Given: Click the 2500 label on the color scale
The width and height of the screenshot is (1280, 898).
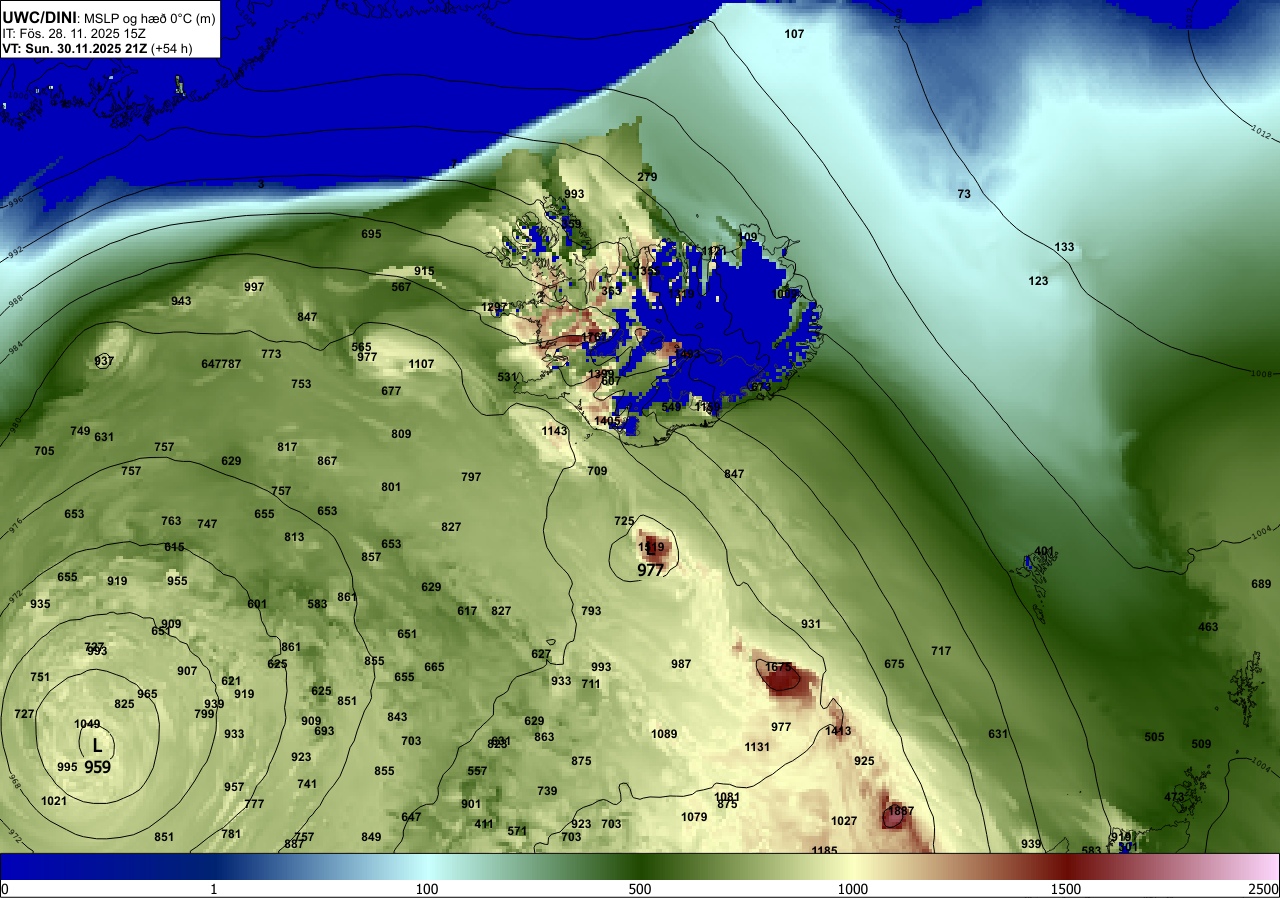Looking at the screenshot, I should [1264, 889].
